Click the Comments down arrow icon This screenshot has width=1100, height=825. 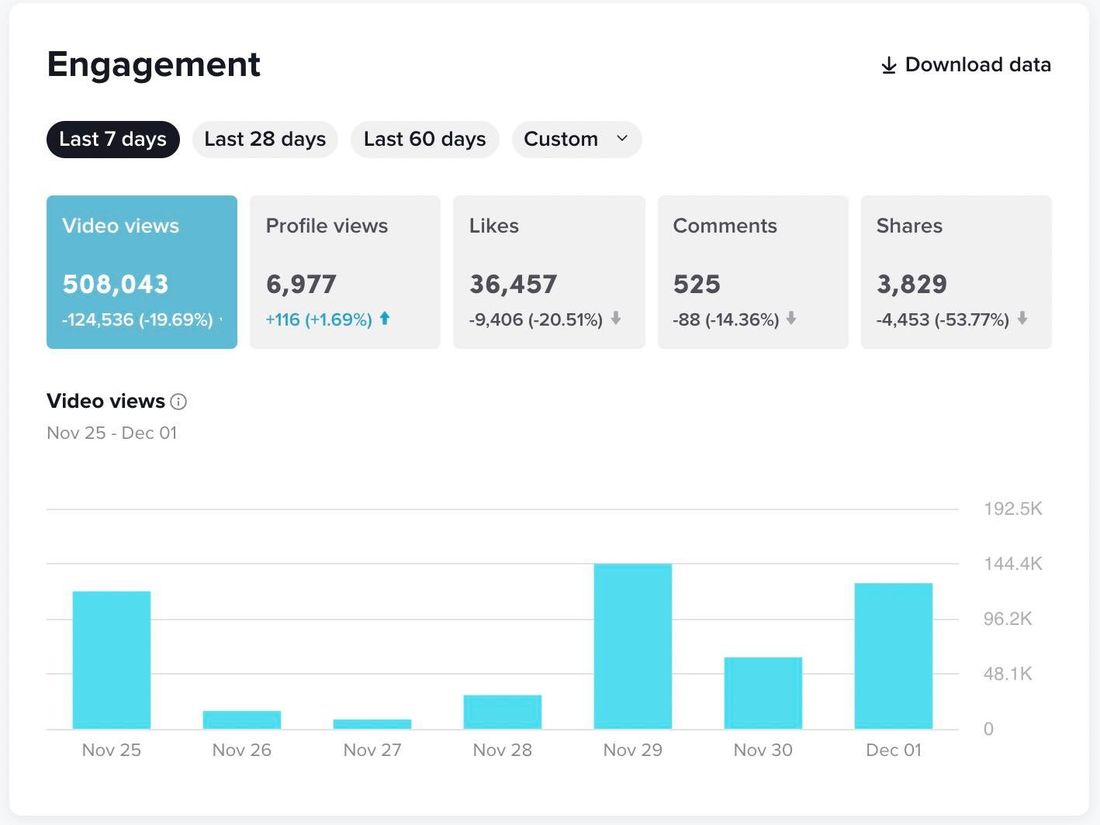coord(791,318)
